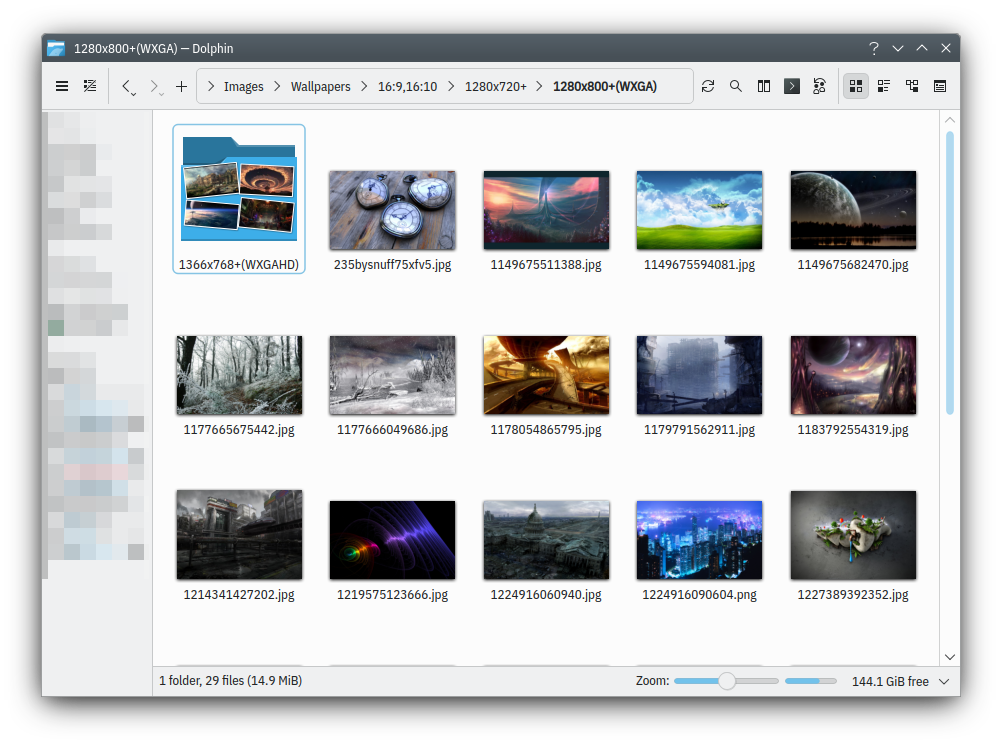The image size is (1002, 746).
Task: Maximize the Dolphin window
Action: 921,49
